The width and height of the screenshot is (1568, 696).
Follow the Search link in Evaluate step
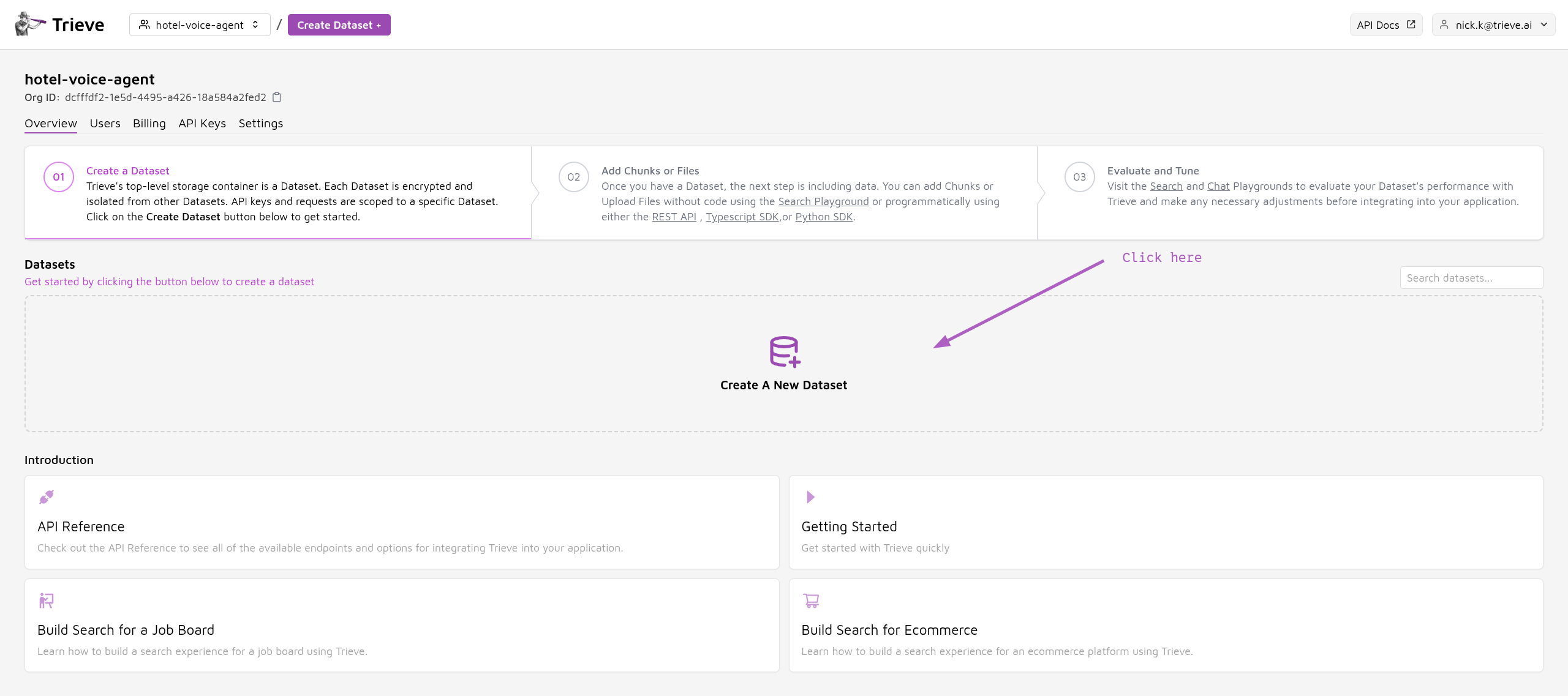[1166, 186]
